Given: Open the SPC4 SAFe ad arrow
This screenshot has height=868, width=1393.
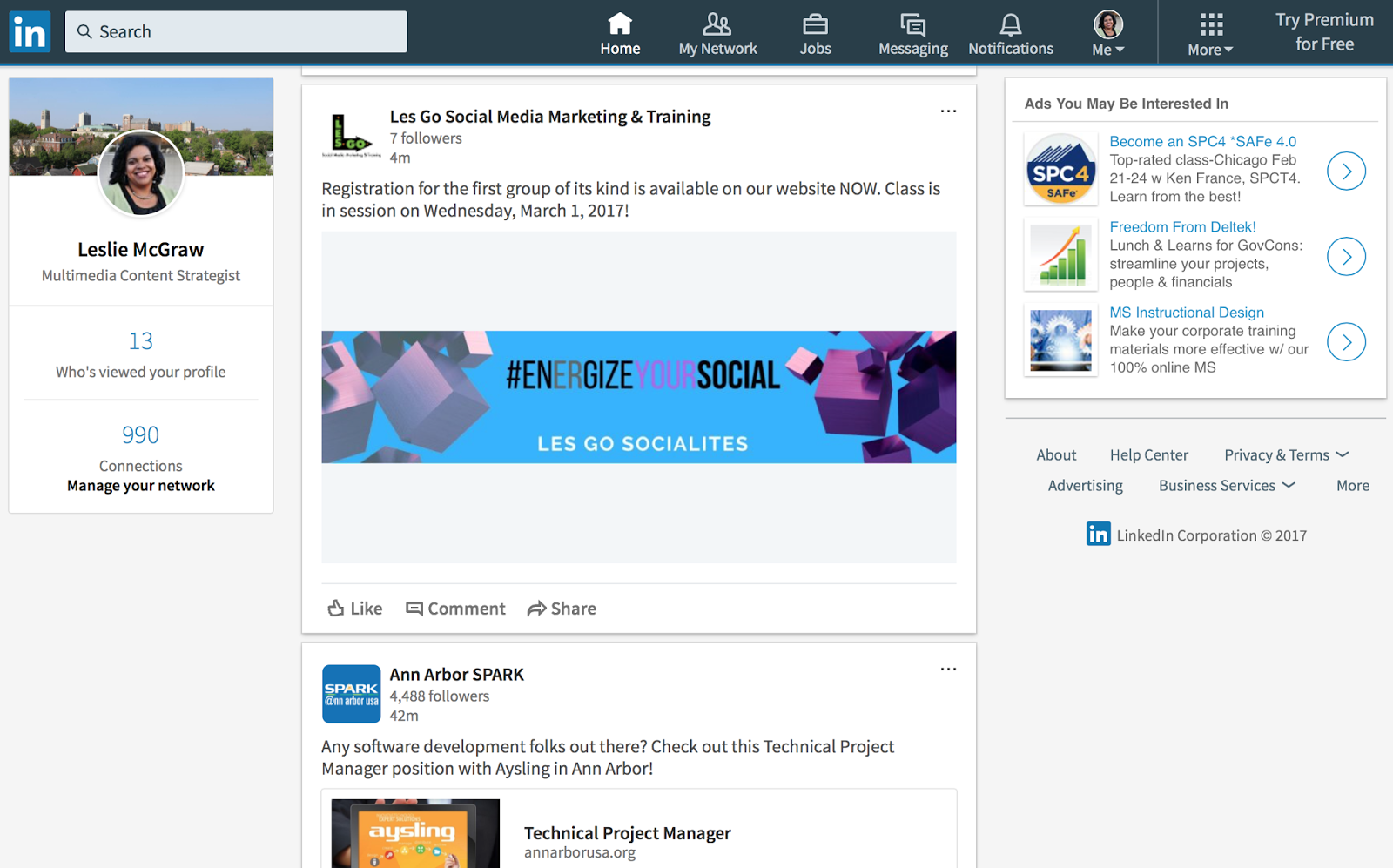Looking at the screenshot, I should point(1346,171).
